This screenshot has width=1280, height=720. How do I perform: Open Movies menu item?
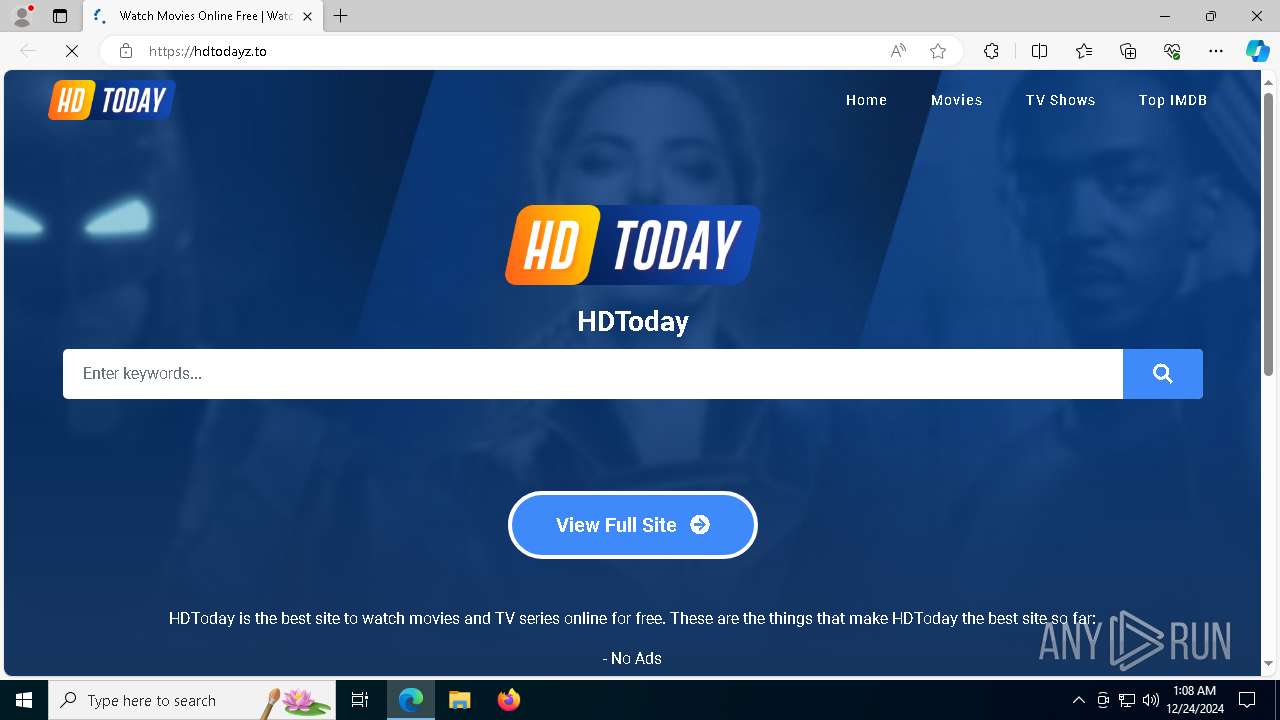pyautogui.click(x=956, y=100)
